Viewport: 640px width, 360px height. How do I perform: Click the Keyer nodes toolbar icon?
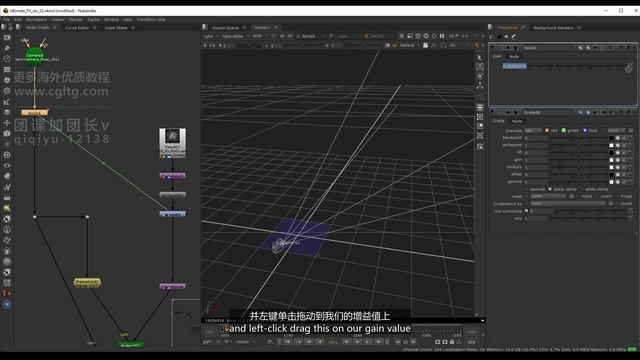(x=7, y=102)
